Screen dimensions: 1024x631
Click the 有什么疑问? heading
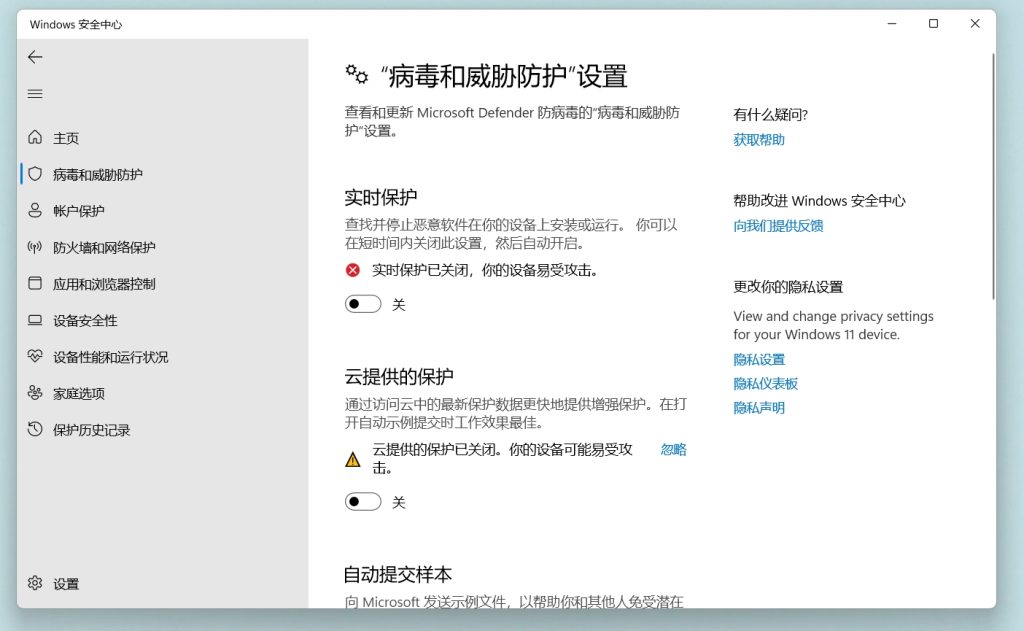point(771,115)
